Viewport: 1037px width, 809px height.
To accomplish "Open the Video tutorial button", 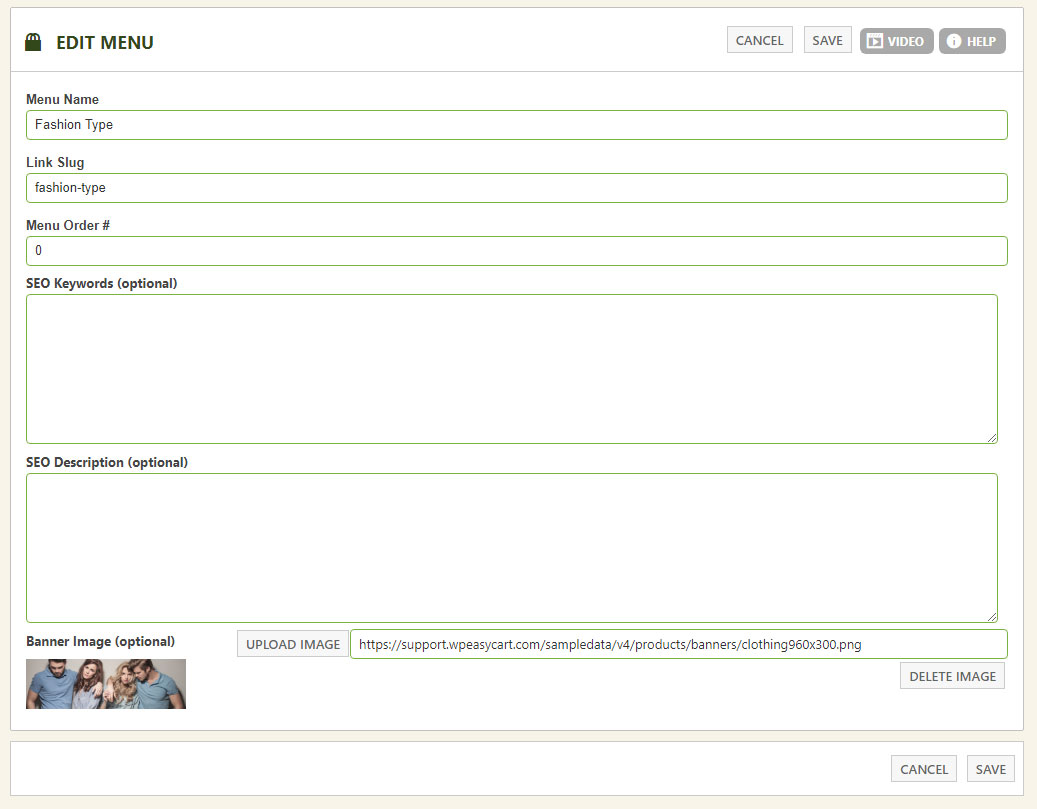I will 896,41.
